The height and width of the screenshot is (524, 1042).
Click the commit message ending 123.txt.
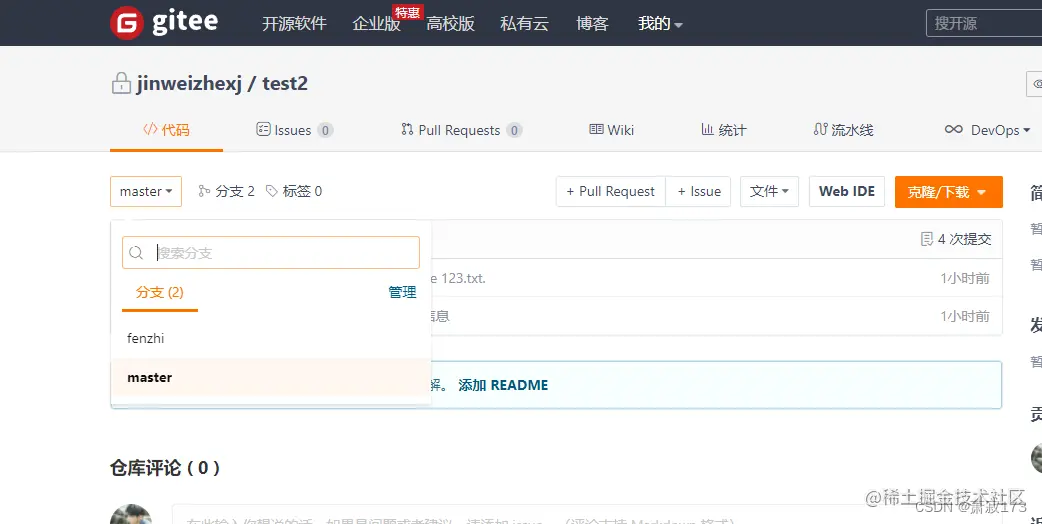point(458,278)
